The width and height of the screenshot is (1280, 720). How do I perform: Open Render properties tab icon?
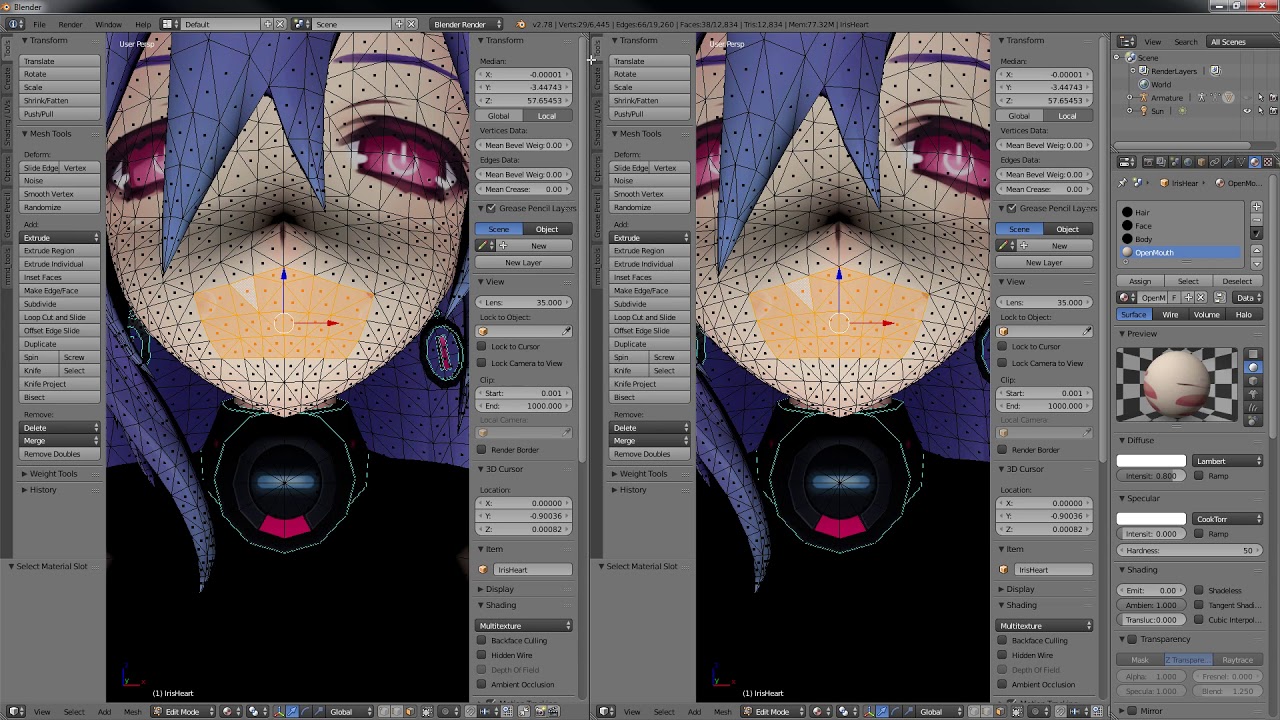tap(1148, 162)
